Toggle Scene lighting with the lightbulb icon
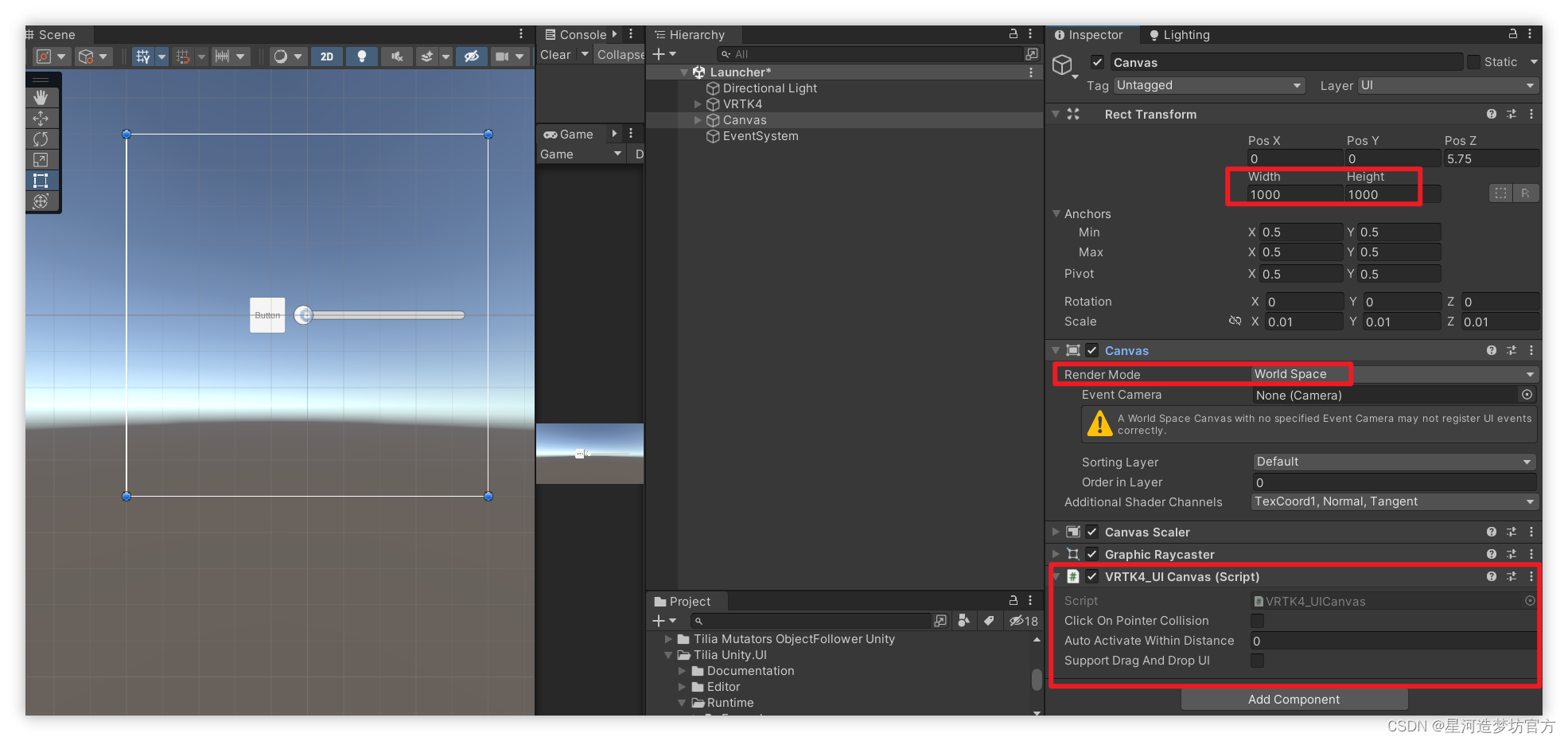This screenshot has height=741, width=1568. (x=362, y=57)
